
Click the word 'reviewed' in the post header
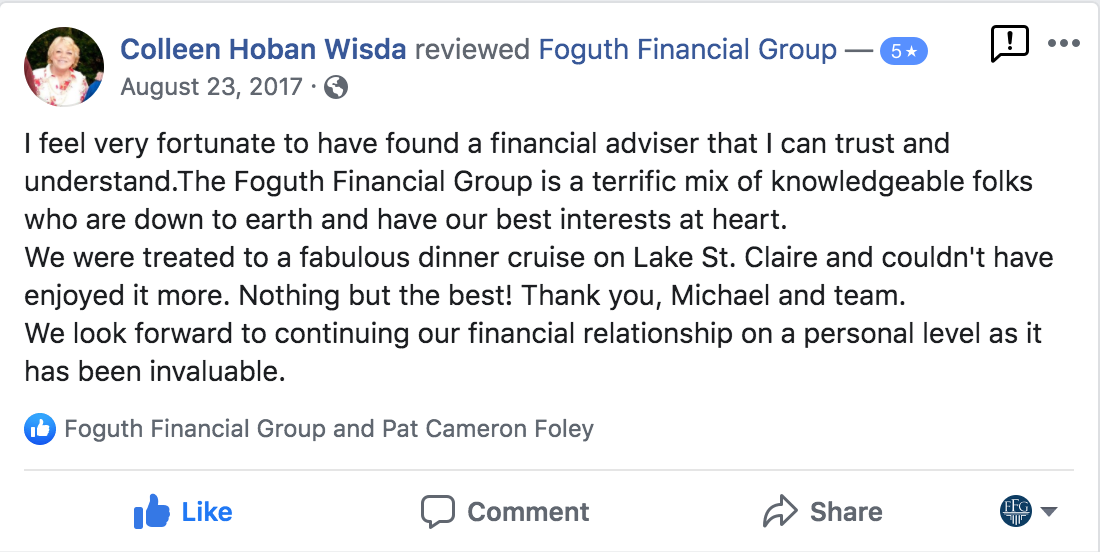click(472, 49)
